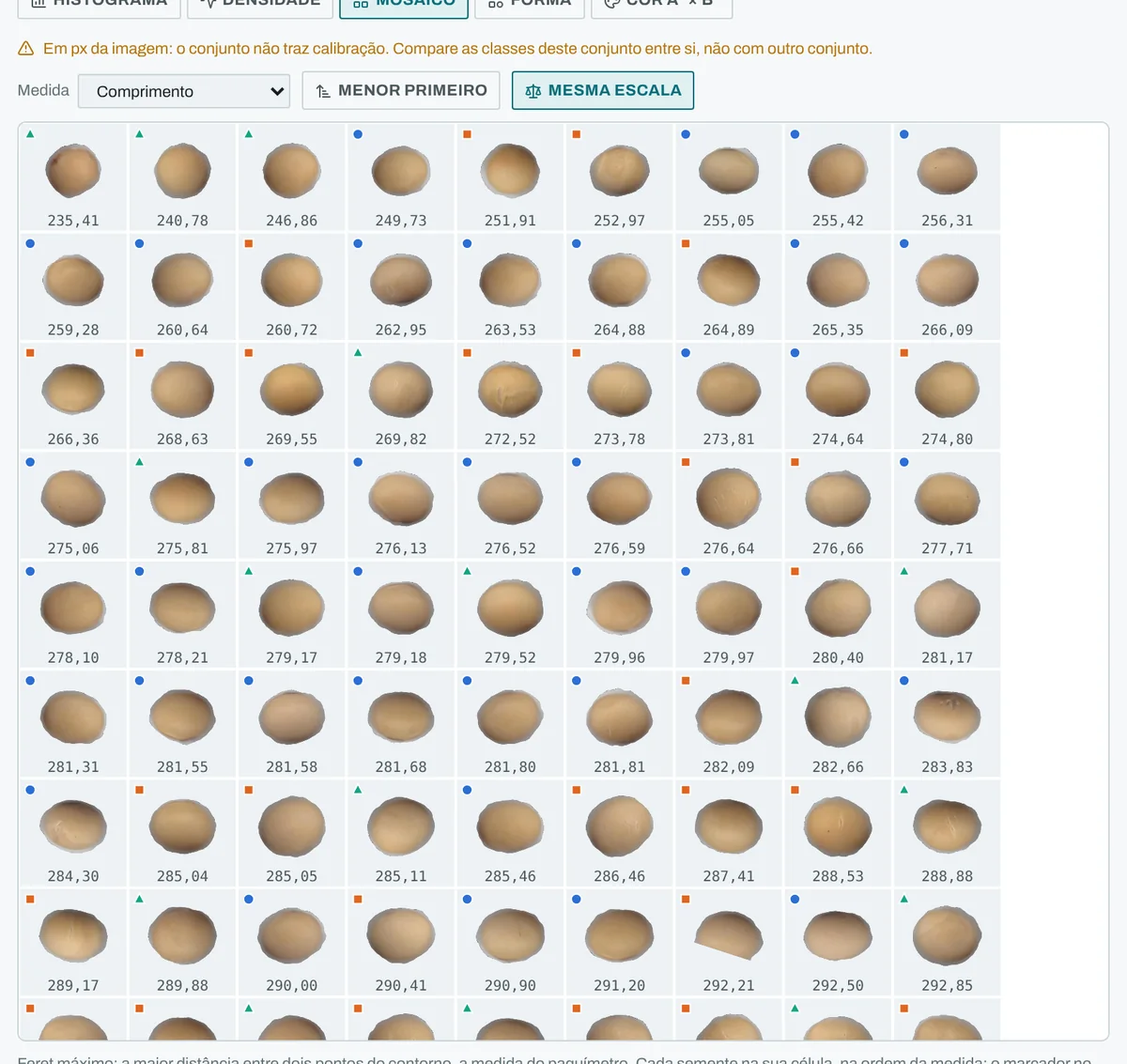Pick the seed with length 260,72

pyautogui.click(x=291, y=286)
